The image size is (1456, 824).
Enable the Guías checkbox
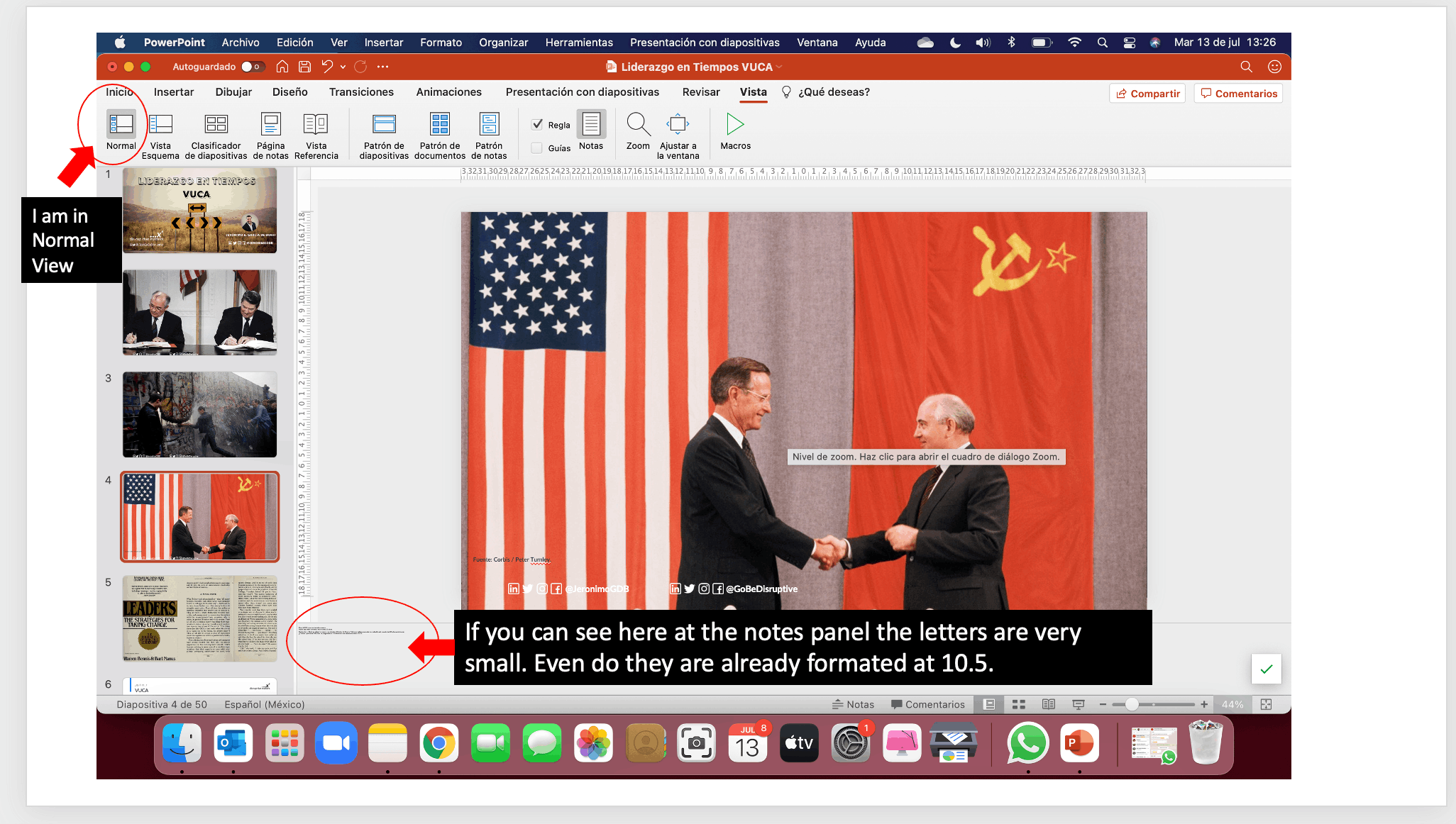point(538,147)
